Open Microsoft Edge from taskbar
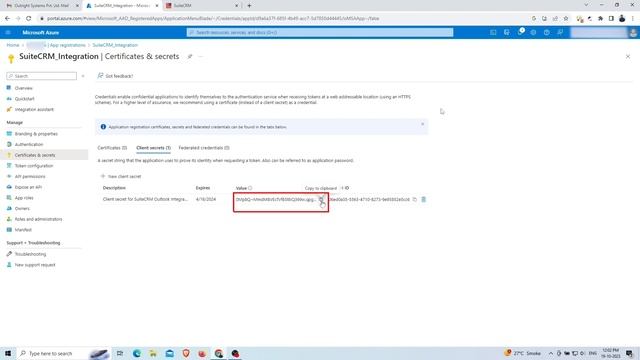 pos(137,353)
